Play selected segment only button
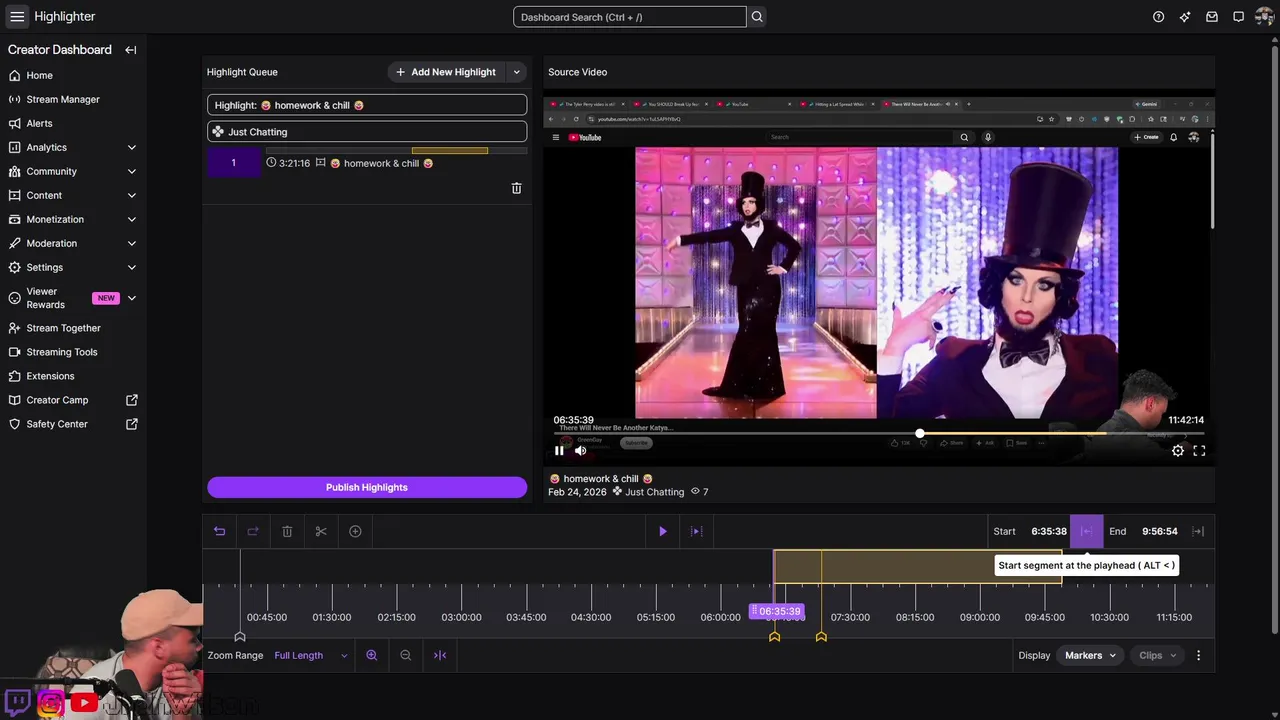The height and width of the screenshot is (720, 1280). [x=697, y=531]
